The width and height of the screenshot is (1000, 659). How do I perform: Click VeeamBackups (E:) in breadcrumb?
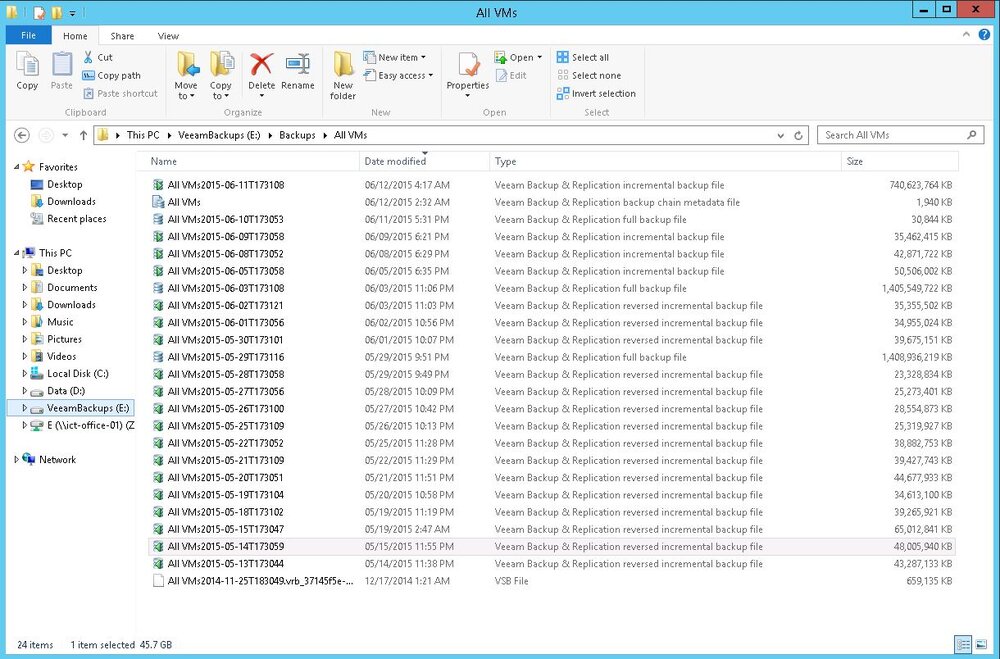click(x=219, y=135)
